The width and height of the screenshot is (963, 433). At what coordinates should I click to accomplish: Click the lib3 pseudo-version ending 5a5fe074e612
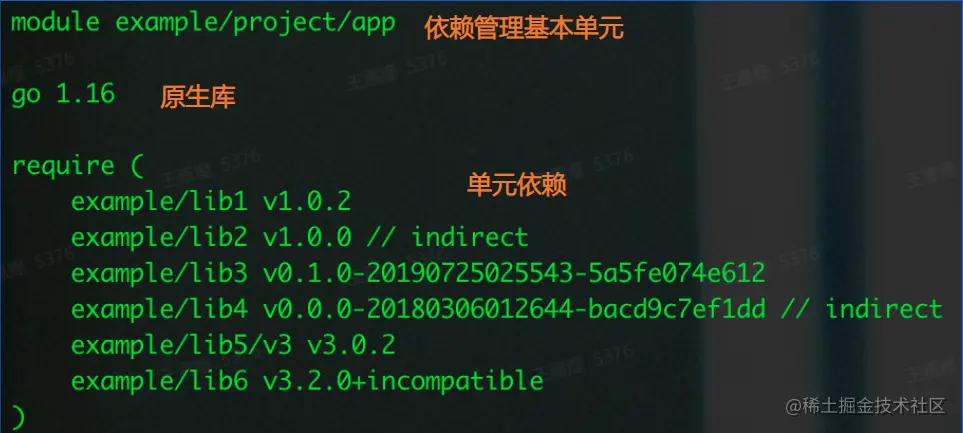coord(514,273)
